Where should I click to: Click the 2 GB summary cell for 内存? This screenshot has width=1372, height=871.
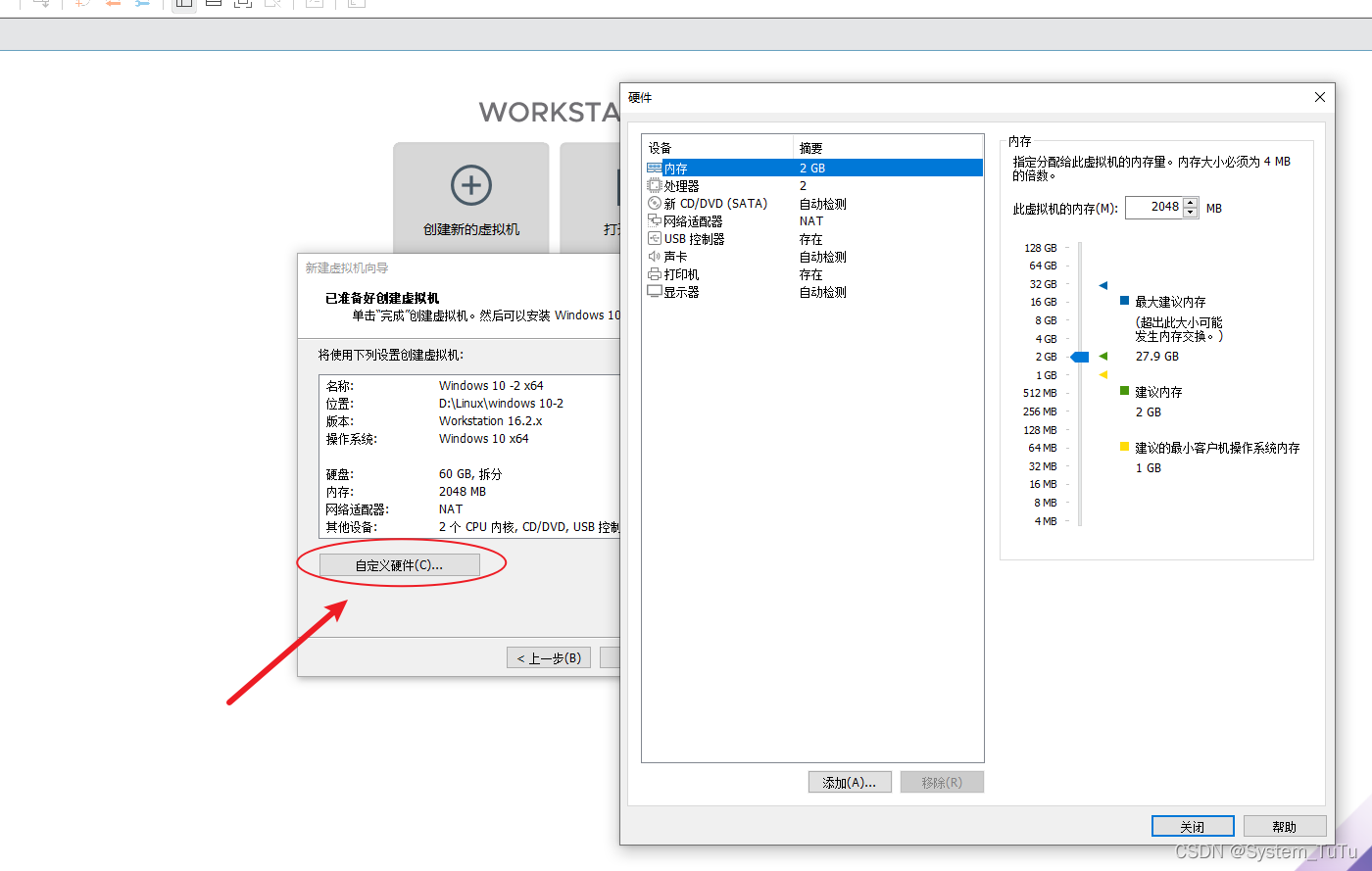[x=812, y=169]
